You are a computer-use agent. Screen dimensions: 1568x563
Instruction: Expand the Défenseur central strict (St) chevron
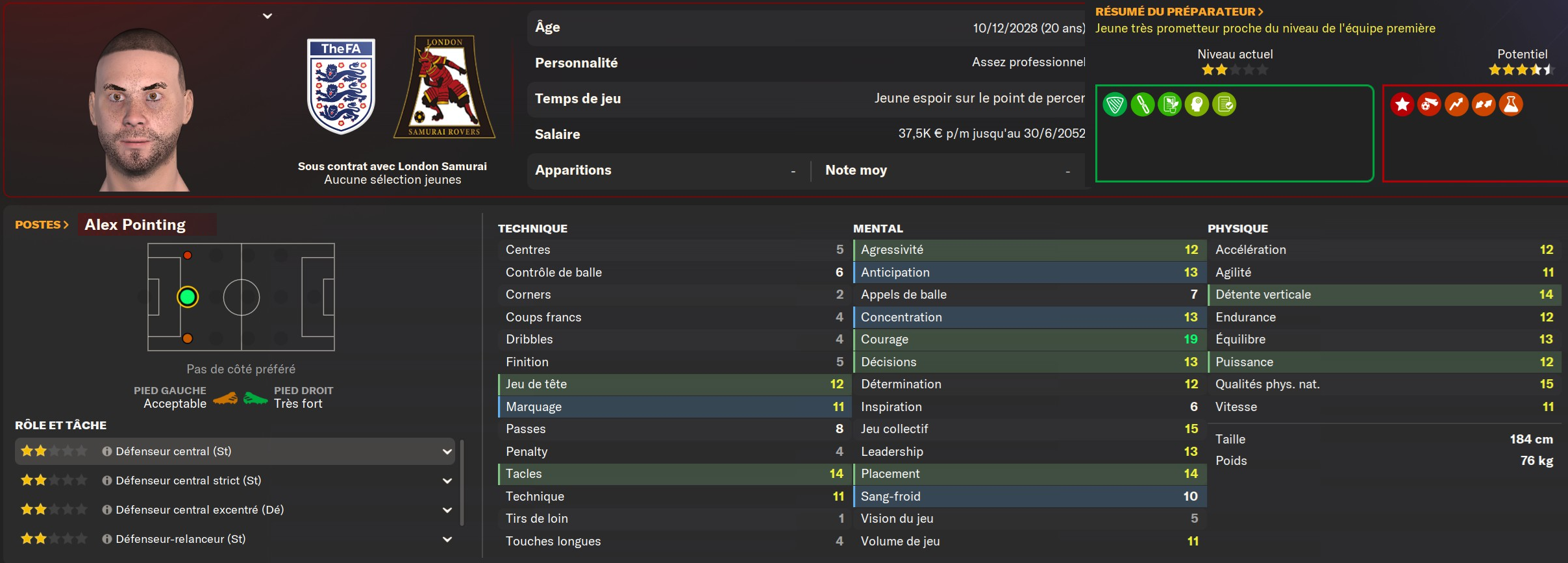447,481
